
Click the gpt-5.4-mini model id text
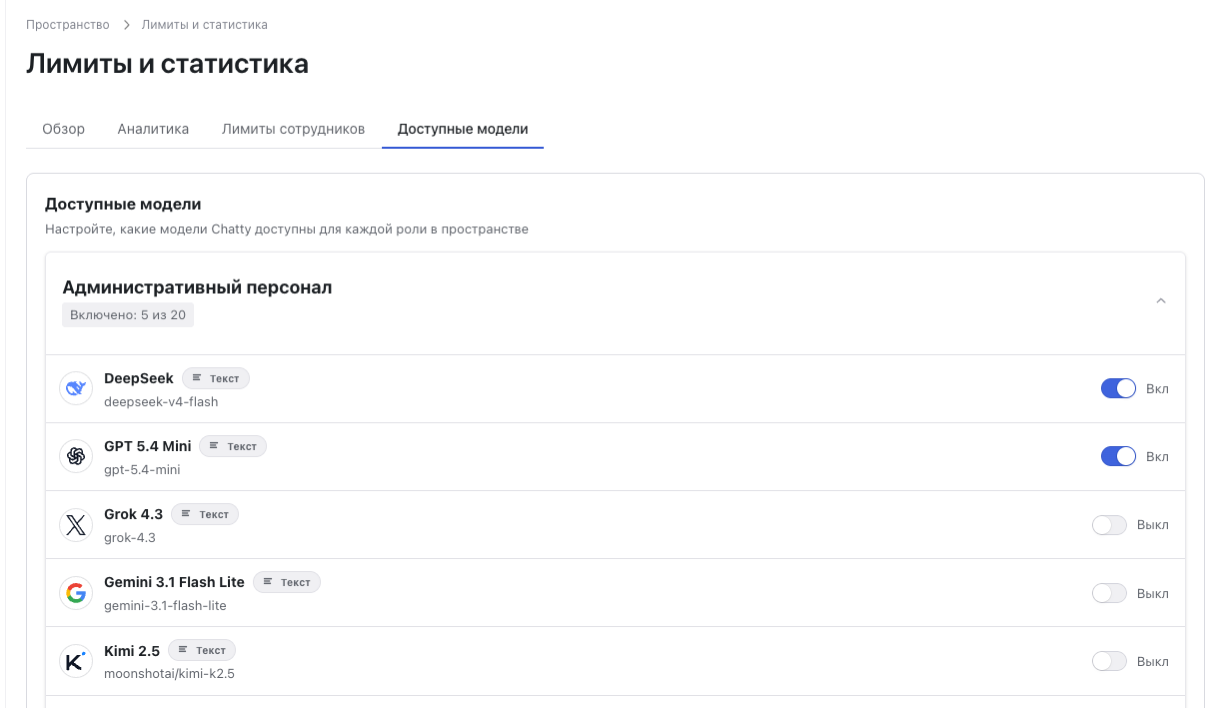[142, 469]
